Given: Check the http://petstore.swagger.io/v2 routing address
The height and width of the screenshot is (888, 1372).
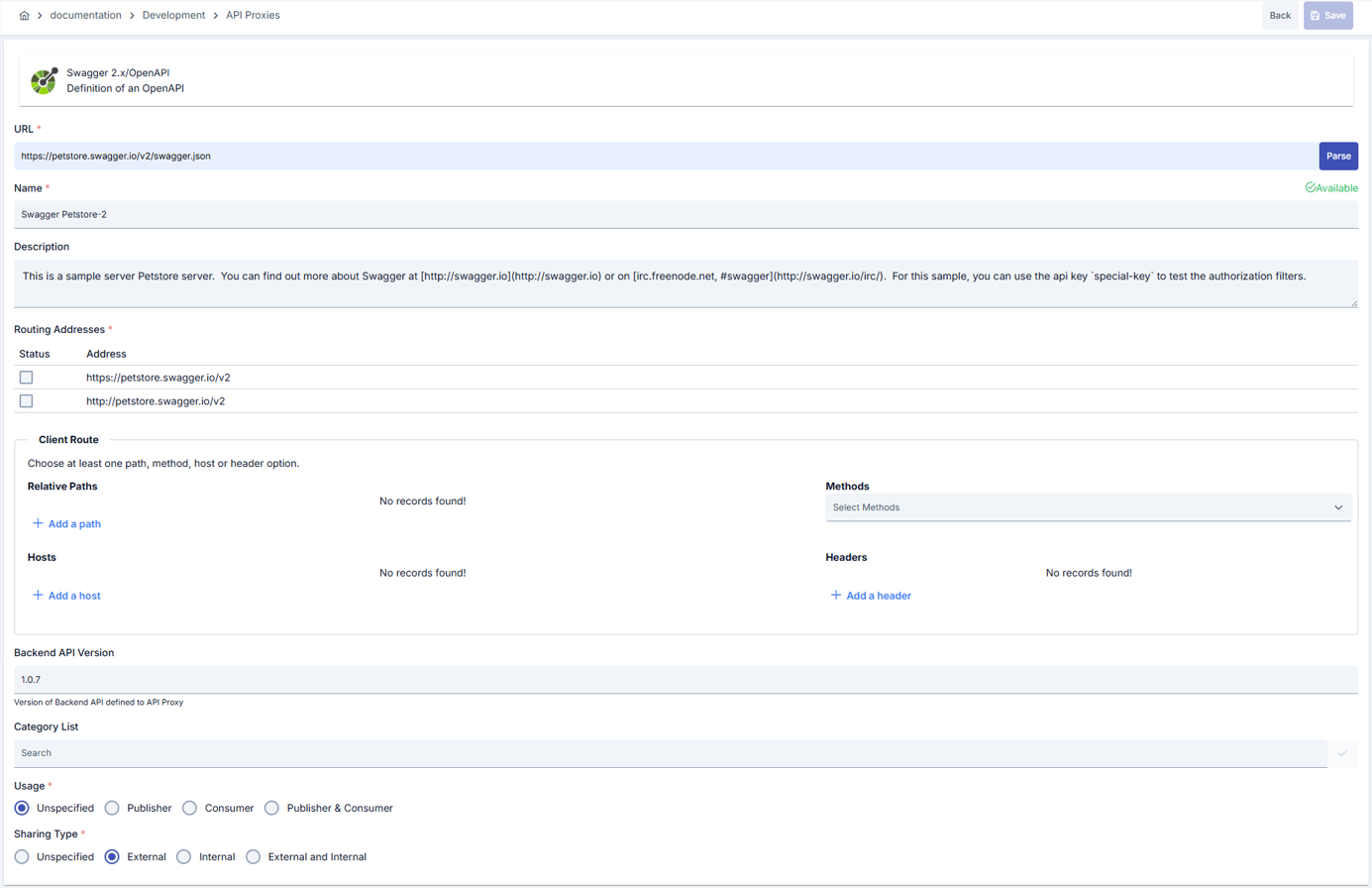Looking at the screenshot, I should click(x=25, y=400).
